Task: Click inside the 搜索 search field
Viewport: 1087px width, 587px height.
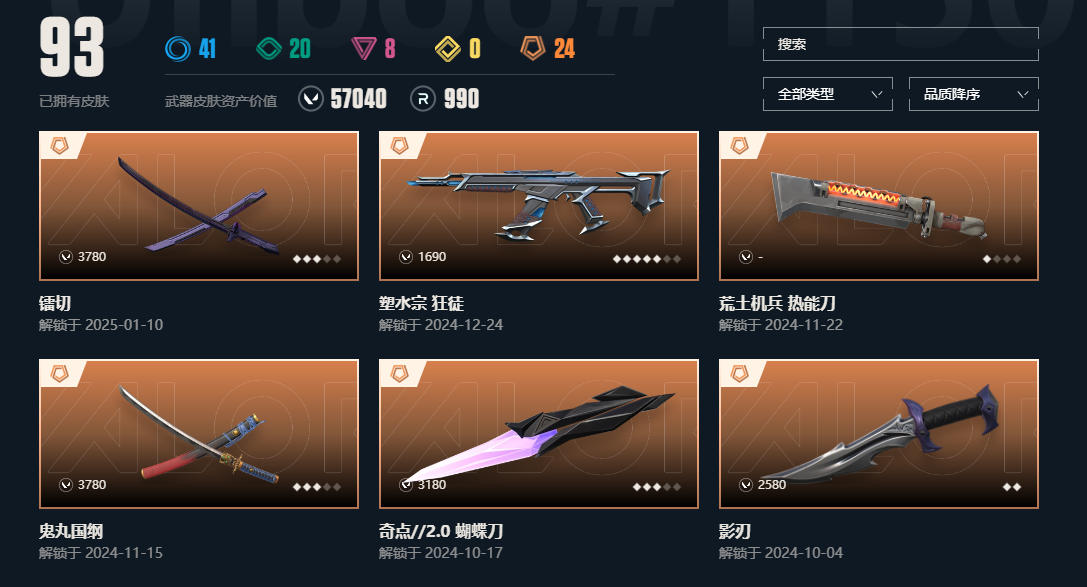Action: coord(901,44)
